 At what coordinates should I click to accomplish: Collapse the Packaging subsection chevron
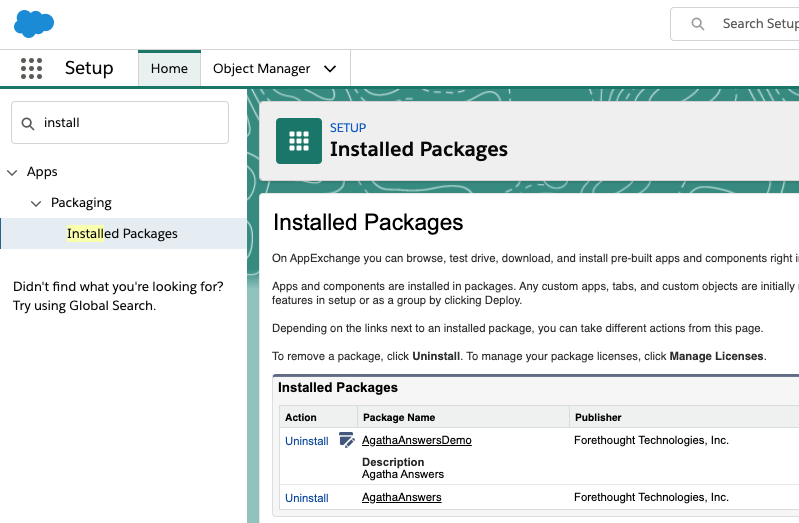pos(36,204)
